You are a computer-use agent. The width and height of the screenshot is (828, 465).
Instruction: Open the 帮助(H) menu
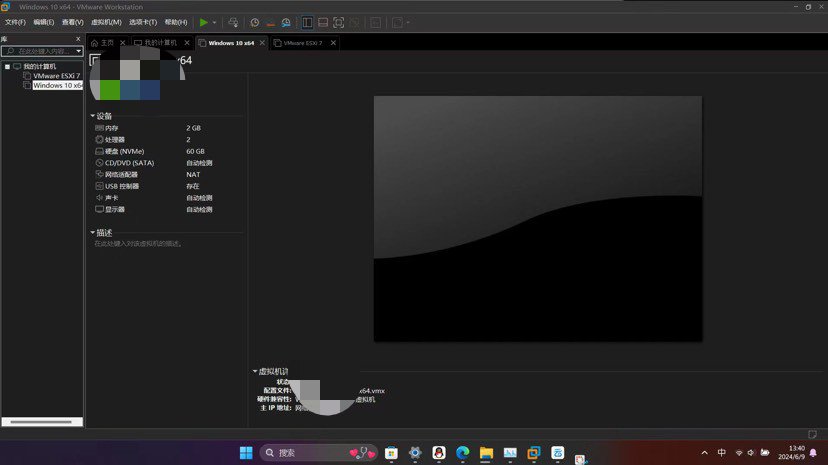(176, 22)
